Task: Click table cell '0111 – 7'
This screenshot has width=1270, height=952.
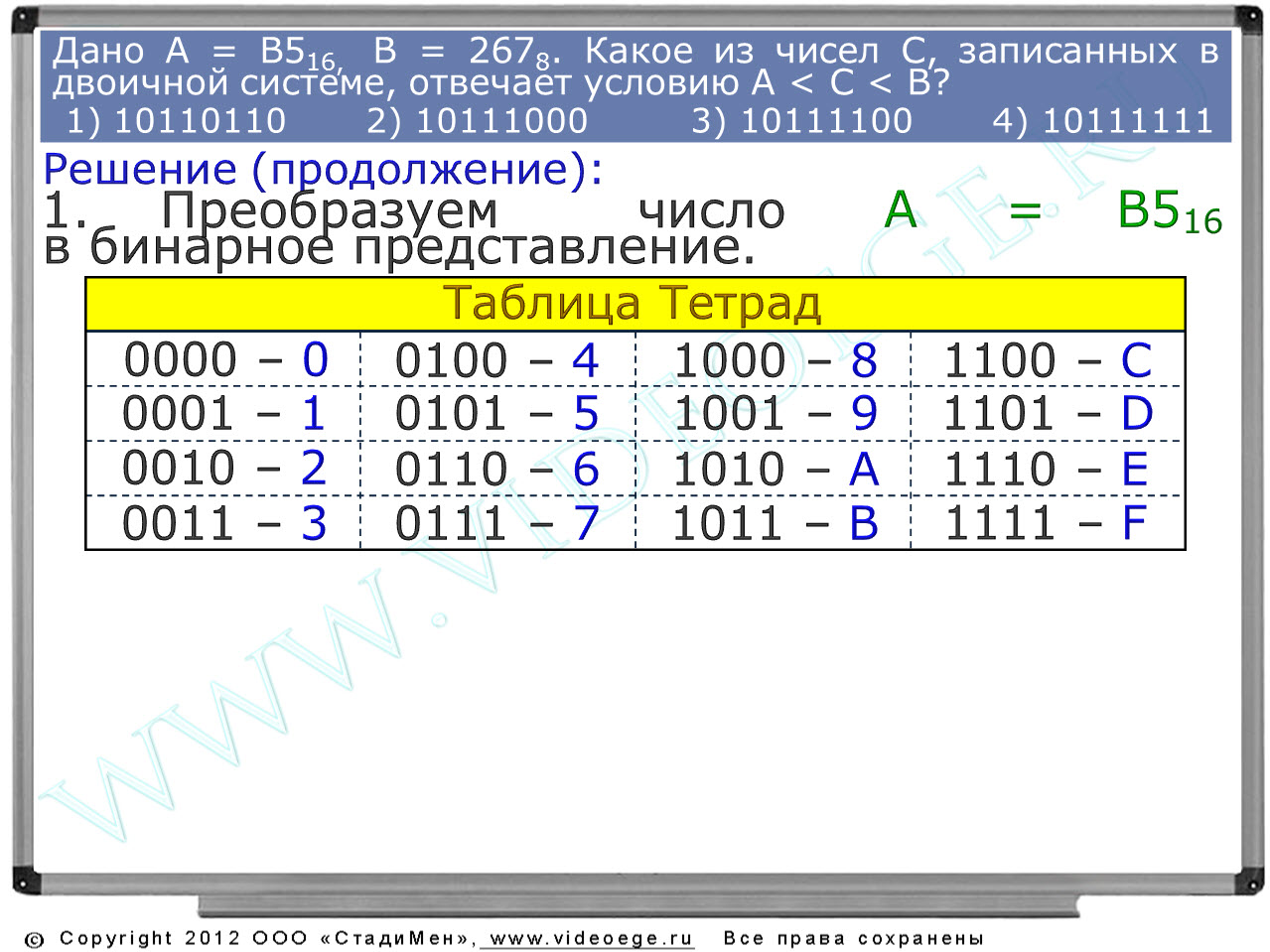Action: click(x=497, y=522)
